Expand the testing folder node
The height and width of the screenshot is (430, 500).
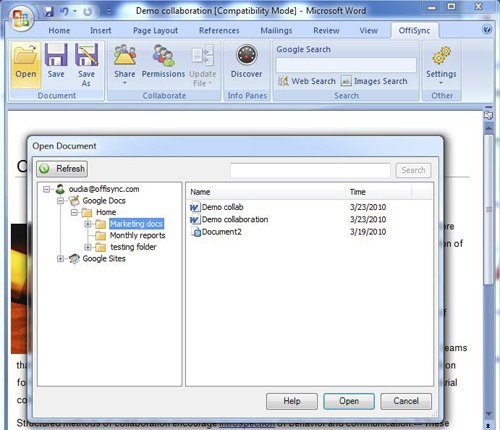coord(88,247)
